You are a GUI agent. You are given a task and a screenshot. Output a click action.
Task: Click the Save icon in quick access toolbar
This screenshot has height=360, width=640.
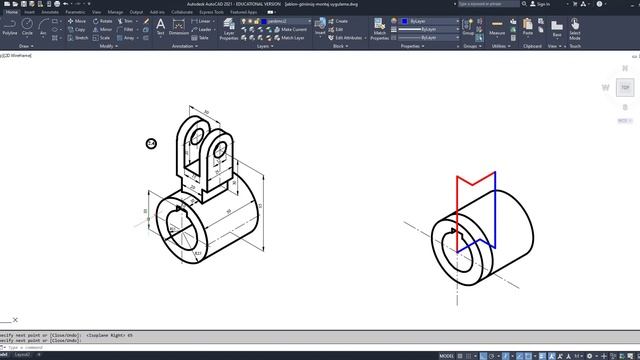pos(24,4)
